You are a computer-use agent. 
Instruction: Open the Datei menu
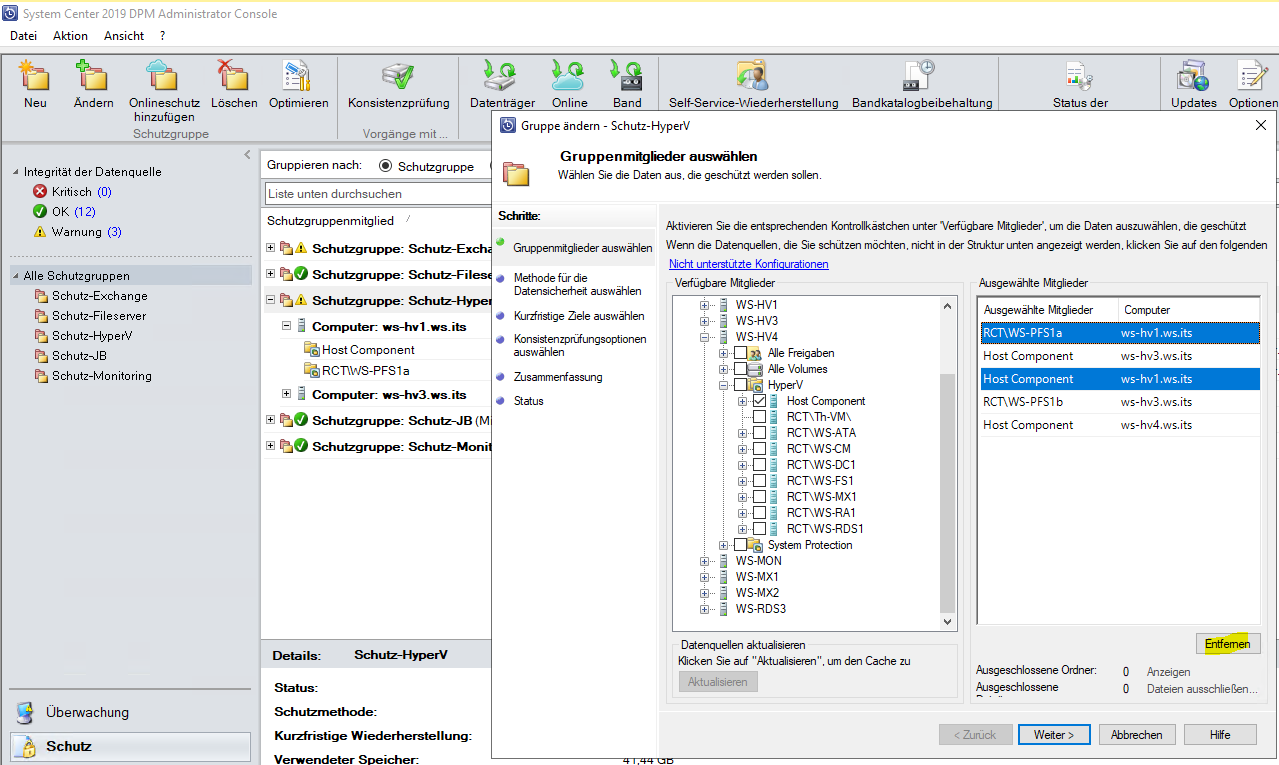click(23, 36)
